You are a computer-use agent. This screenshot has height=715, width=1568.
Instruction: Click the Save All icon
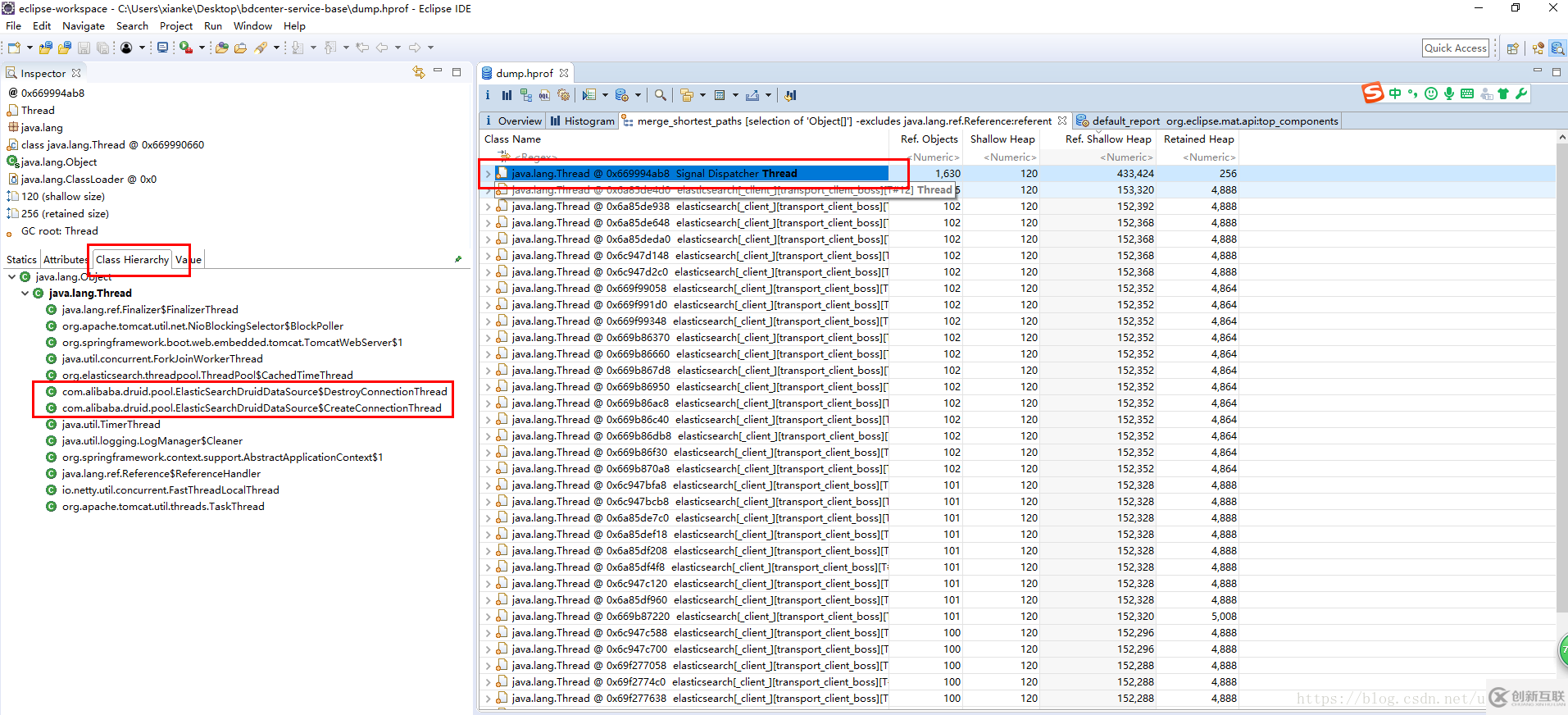pos(102,48)
